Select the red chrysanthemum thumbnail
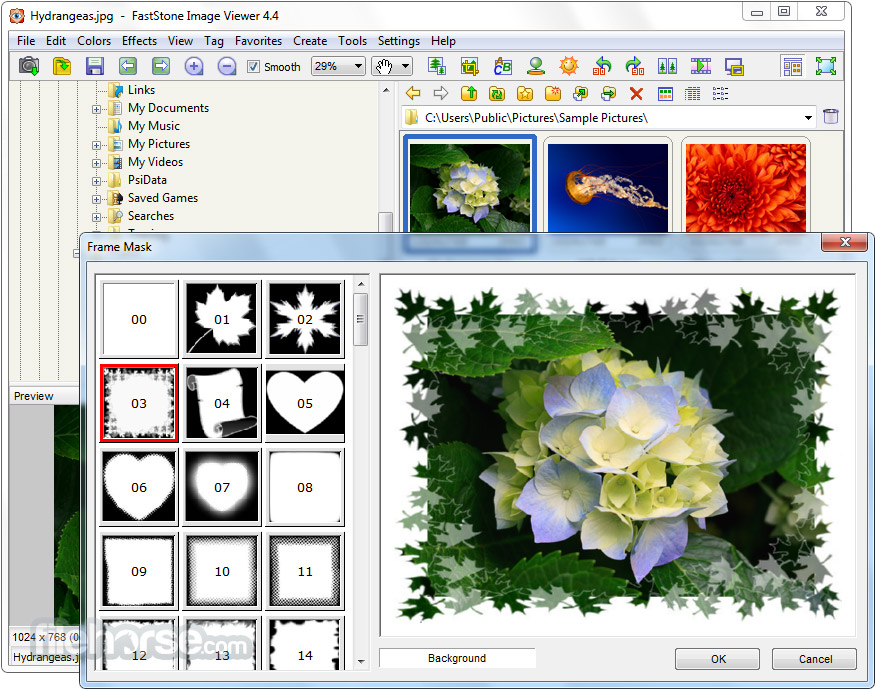Image resolution: width=876 pixels, height=690 pixels. (746, 187)
